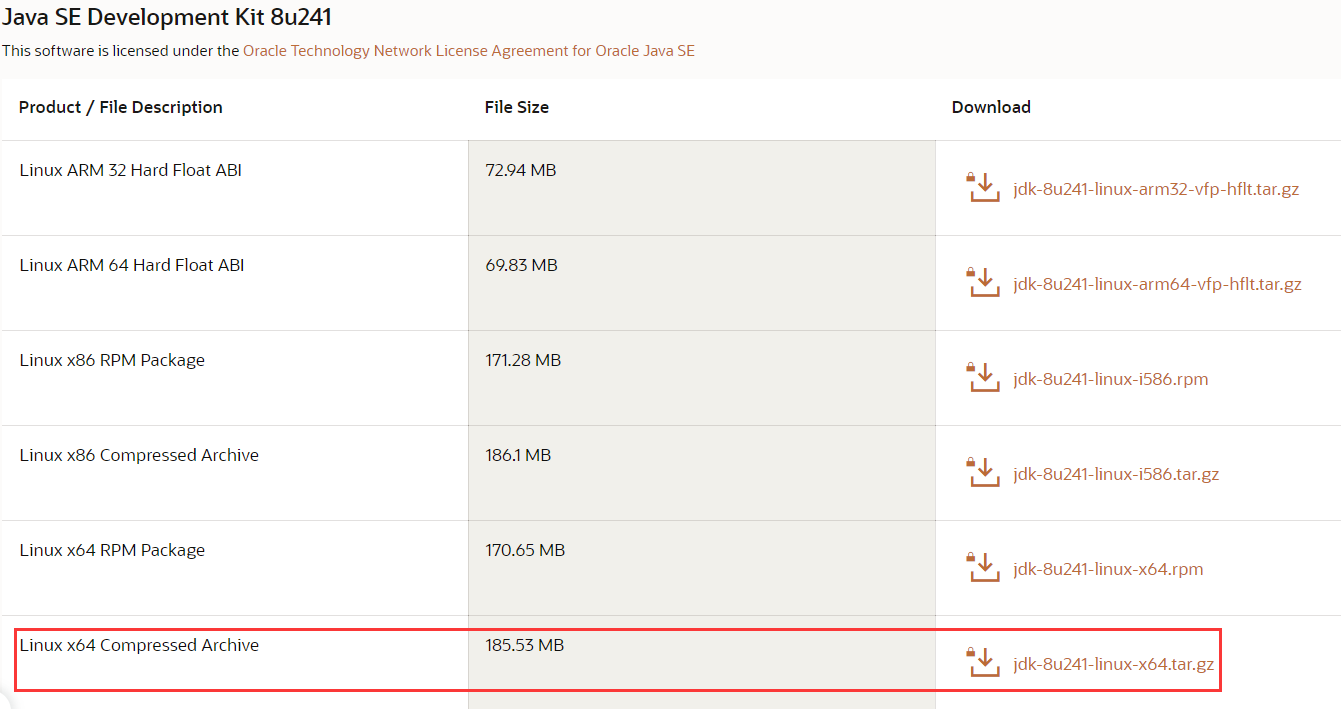Select Linux x64 Compressed Archive text
Image resolution: width=1341 pixels, height=709 pixels.
(139, 645)
